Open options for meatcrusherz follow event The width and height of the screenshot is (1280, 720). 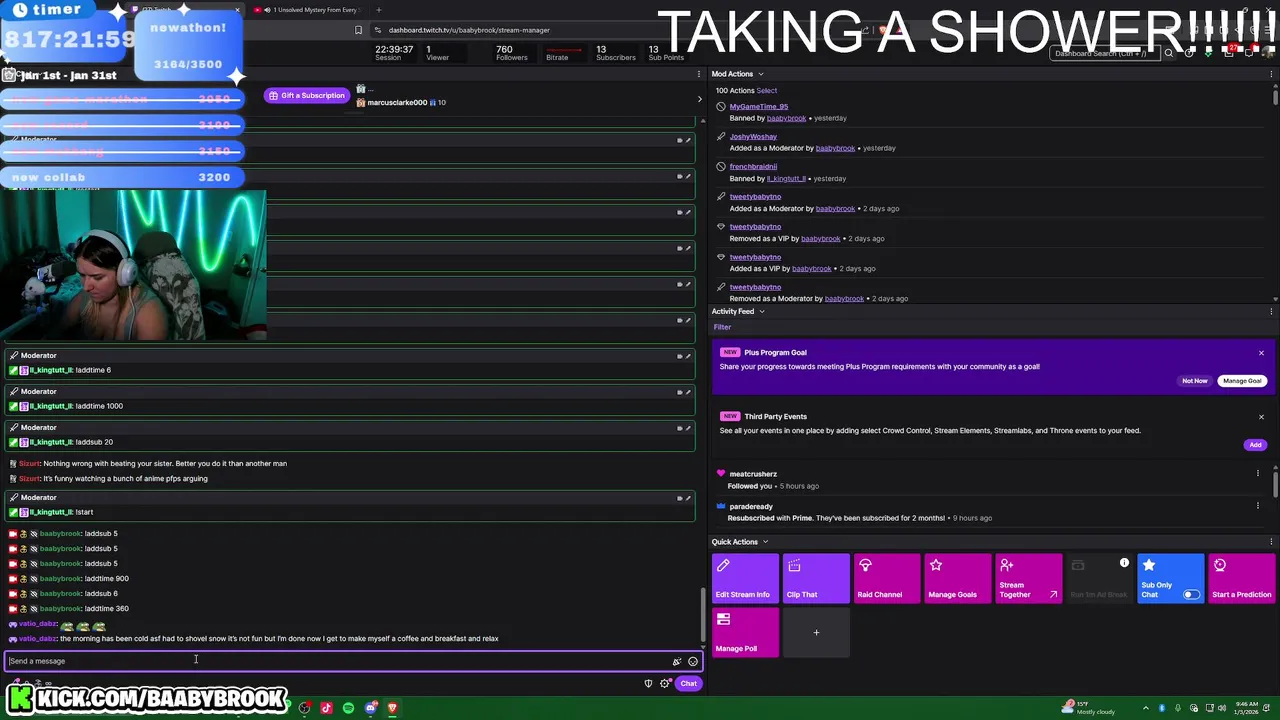(x=1257, y=474)
